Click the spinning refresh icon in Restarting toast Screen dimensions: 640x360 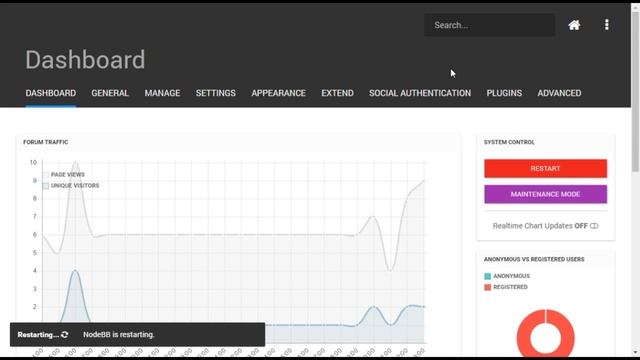pyautogui.click(x=64, y=335)
